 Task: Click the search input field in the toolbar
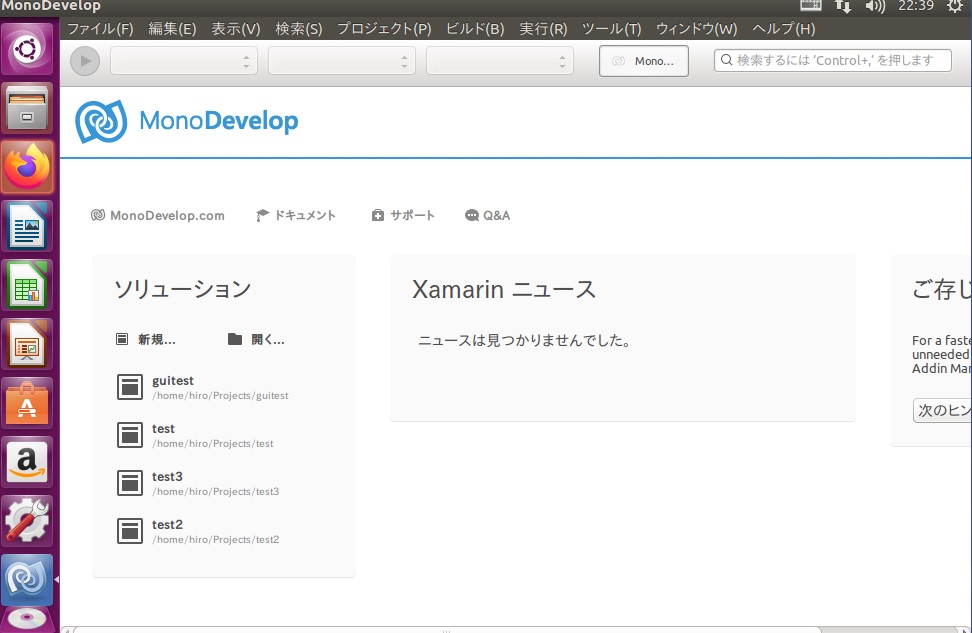point(832,60)
